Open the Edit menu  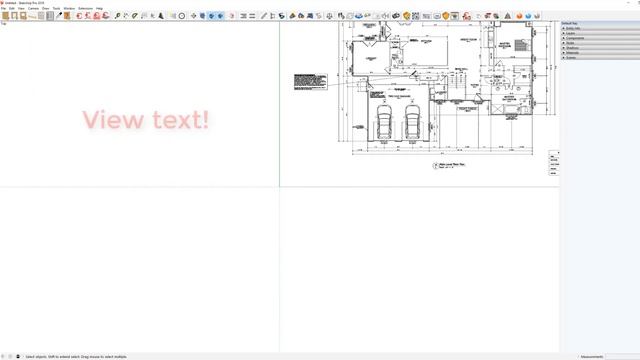(x=12, y=8)
